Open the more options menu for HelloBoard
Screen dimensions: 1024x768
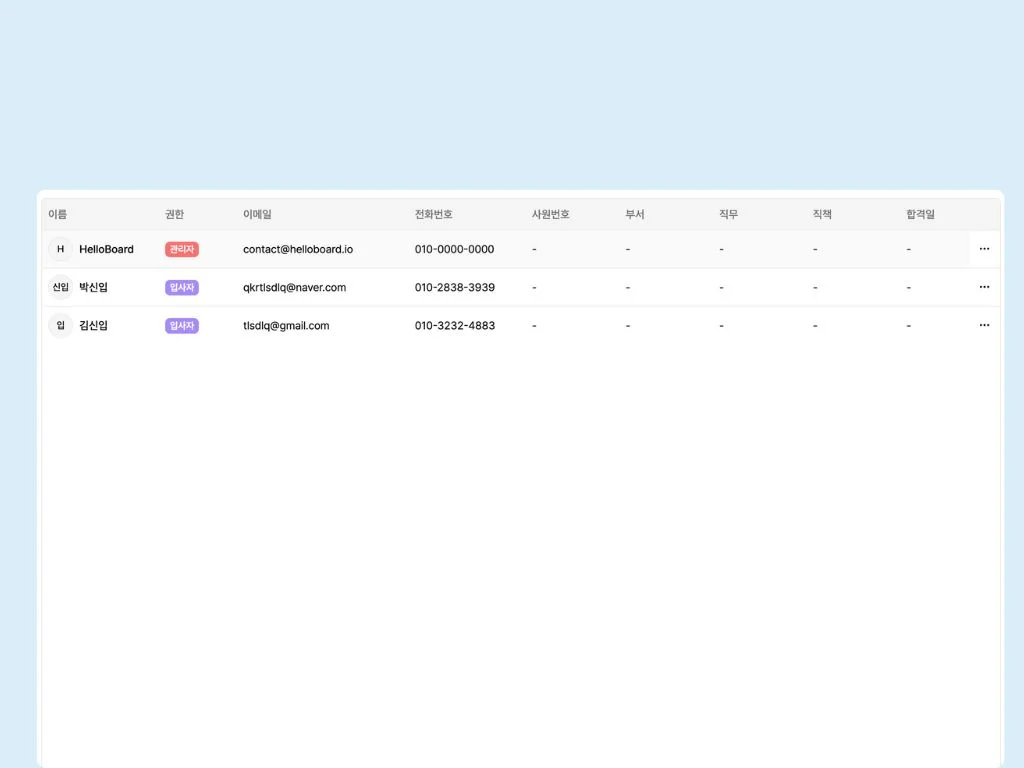[x=984, y=249]
